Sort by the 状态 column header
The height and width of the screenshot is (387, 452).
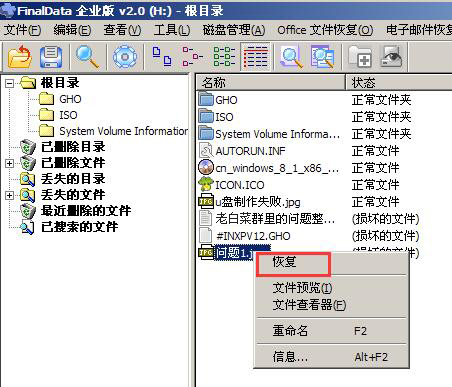point(399,82)
